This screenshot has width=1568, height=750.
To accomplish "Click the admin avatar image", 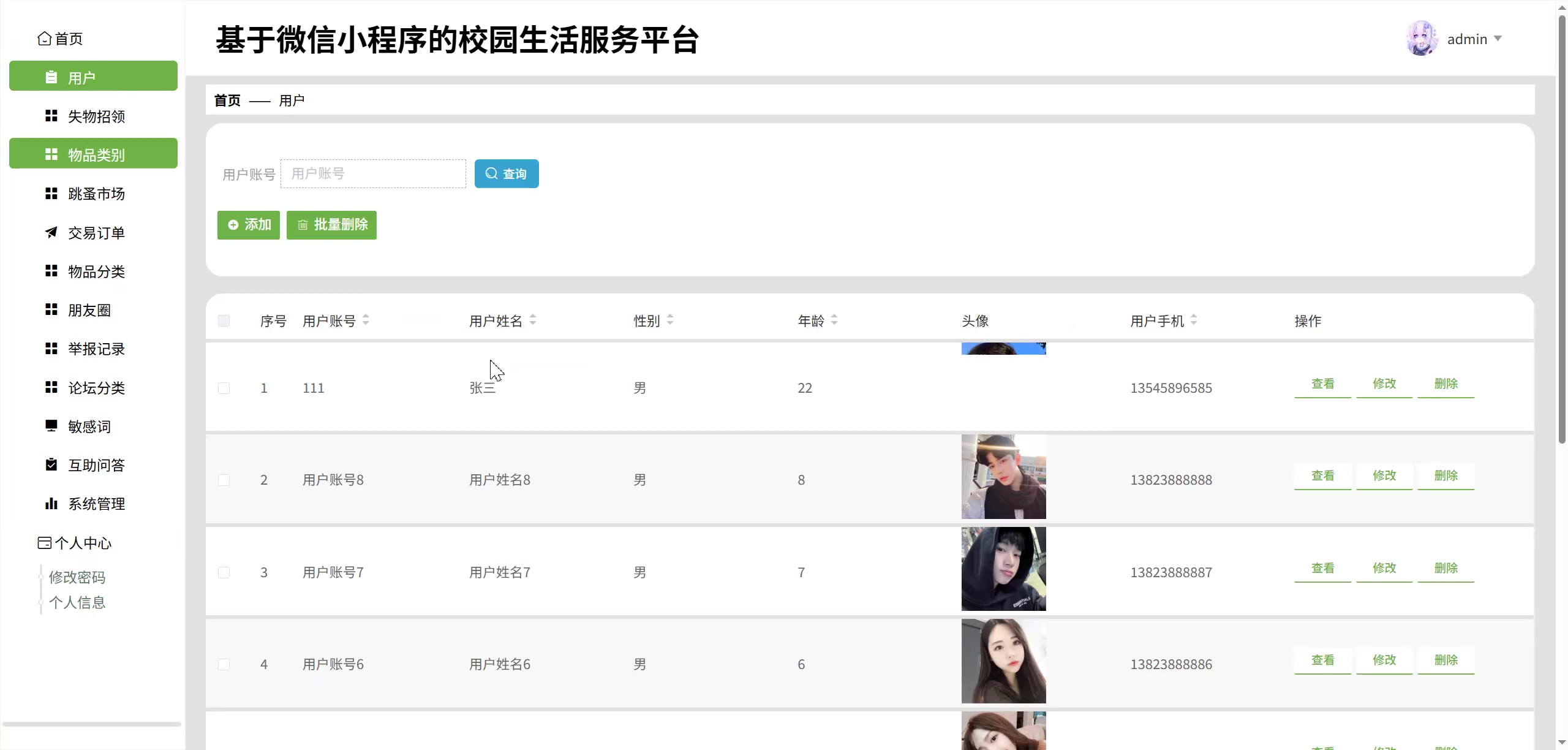I will point(1422,39).
